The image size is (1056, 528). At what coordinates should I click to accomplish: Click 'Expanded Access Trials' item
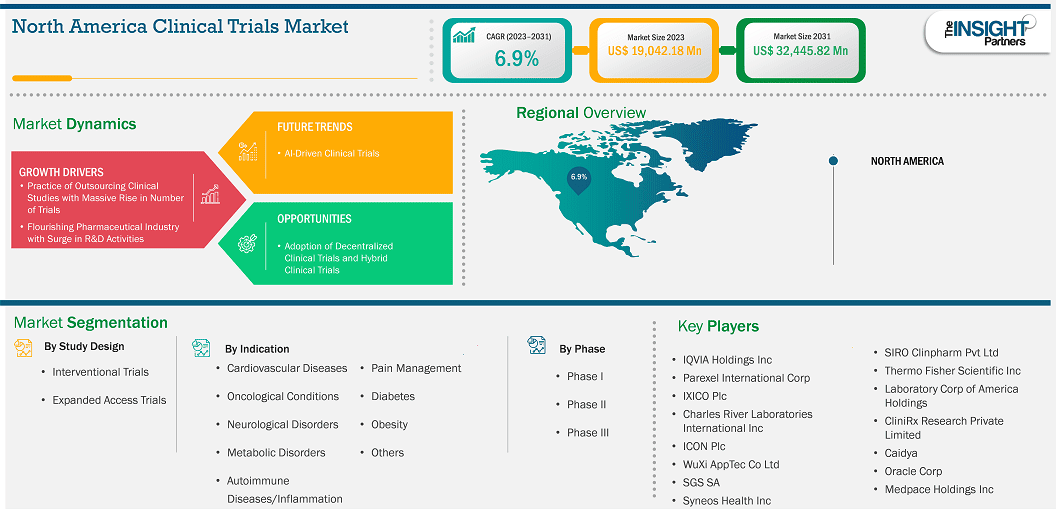[x=109, y=400]
